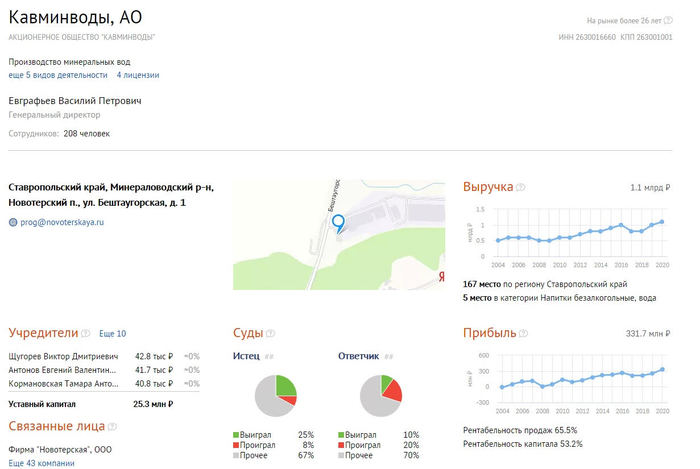Click email link prog@novoterskaya.ru
Screen dimensions: 700x469
click(62, 222)
